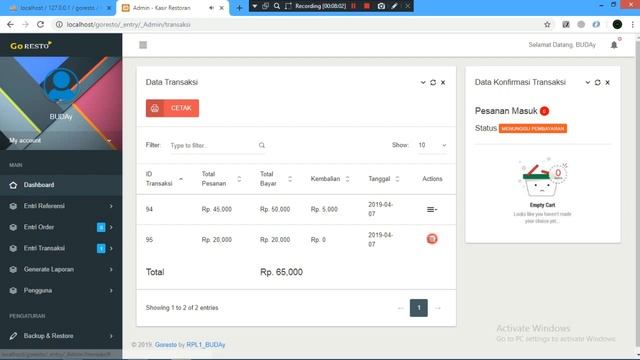Open the RPL1_BUDAy footer link
This screenshot has height=360, width=640.
point(206,345)
